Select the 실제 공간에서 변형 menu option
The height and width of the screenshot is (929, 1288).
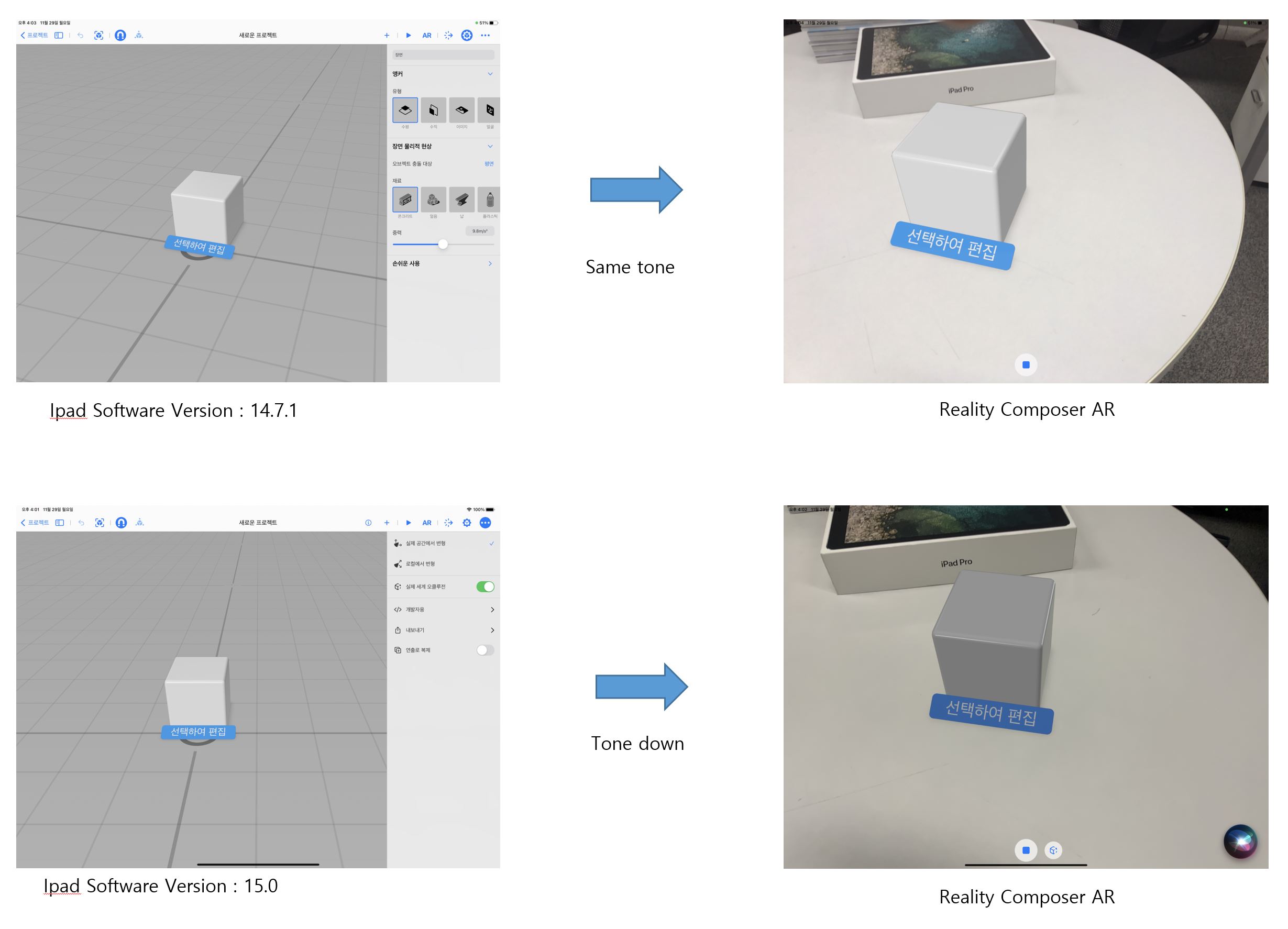pyautogui.click(x=444, y=544)
